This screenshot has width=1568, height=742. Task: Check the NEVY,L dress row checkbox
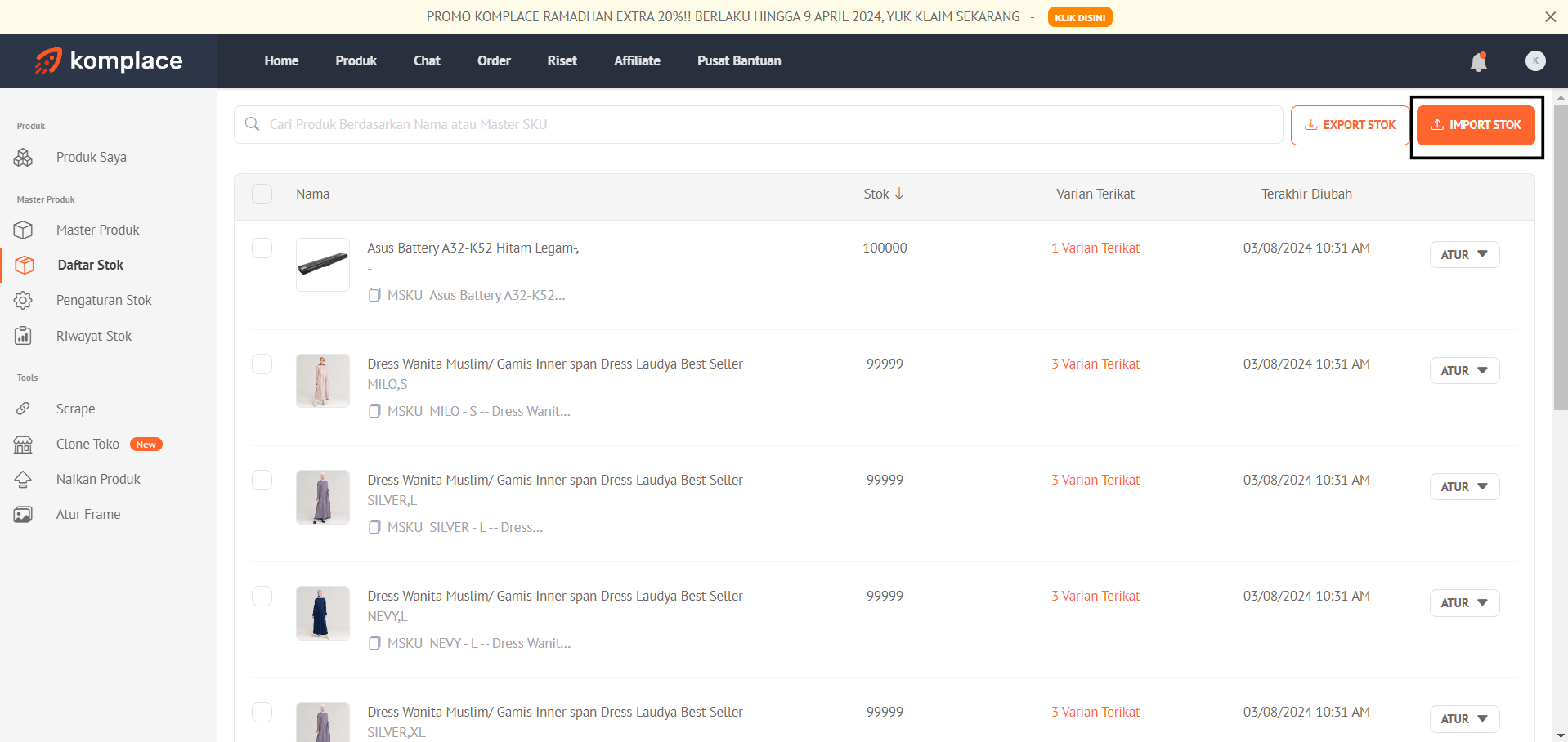262,596
